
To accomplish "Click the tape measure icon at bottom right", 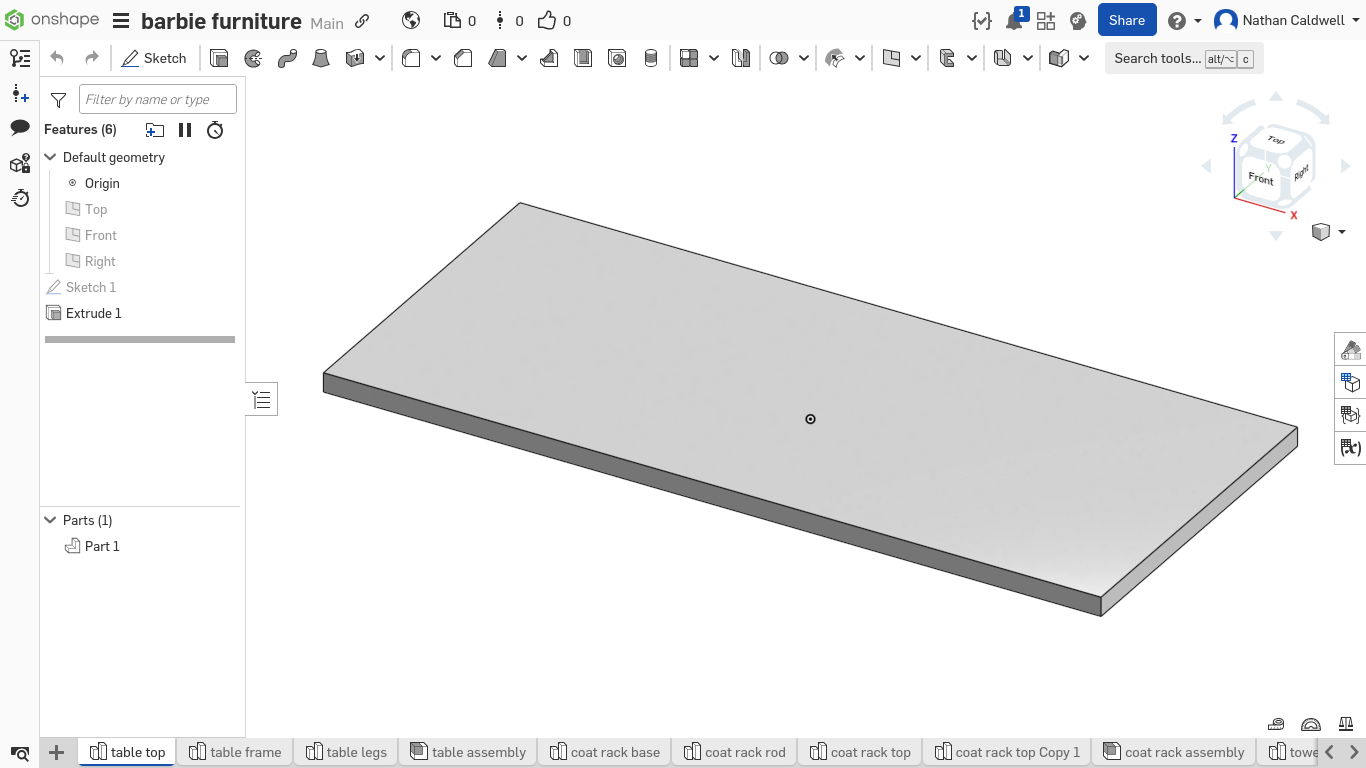I will coord(1276,723).
